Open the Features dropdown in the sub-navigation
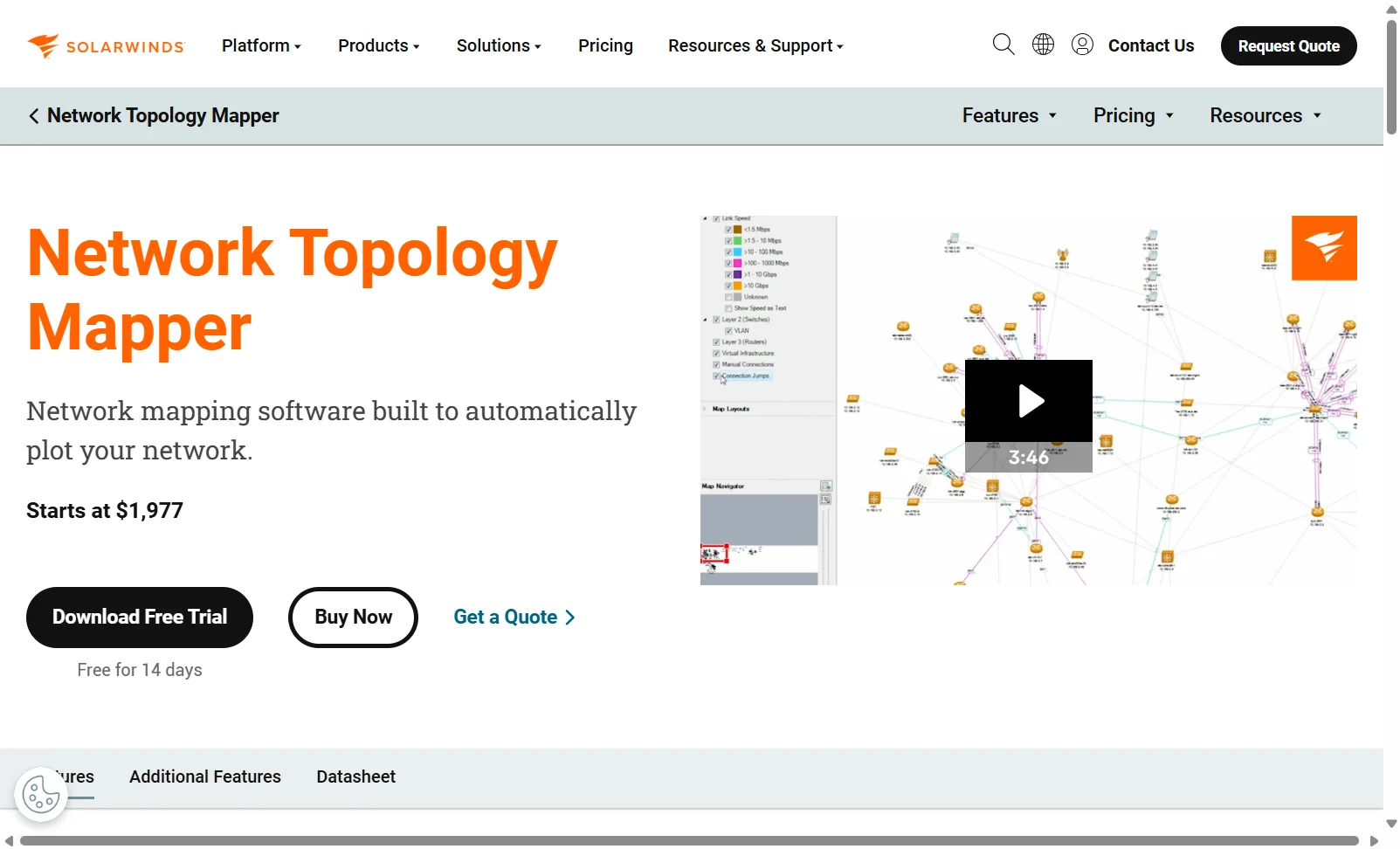 tap(1010, 115)
